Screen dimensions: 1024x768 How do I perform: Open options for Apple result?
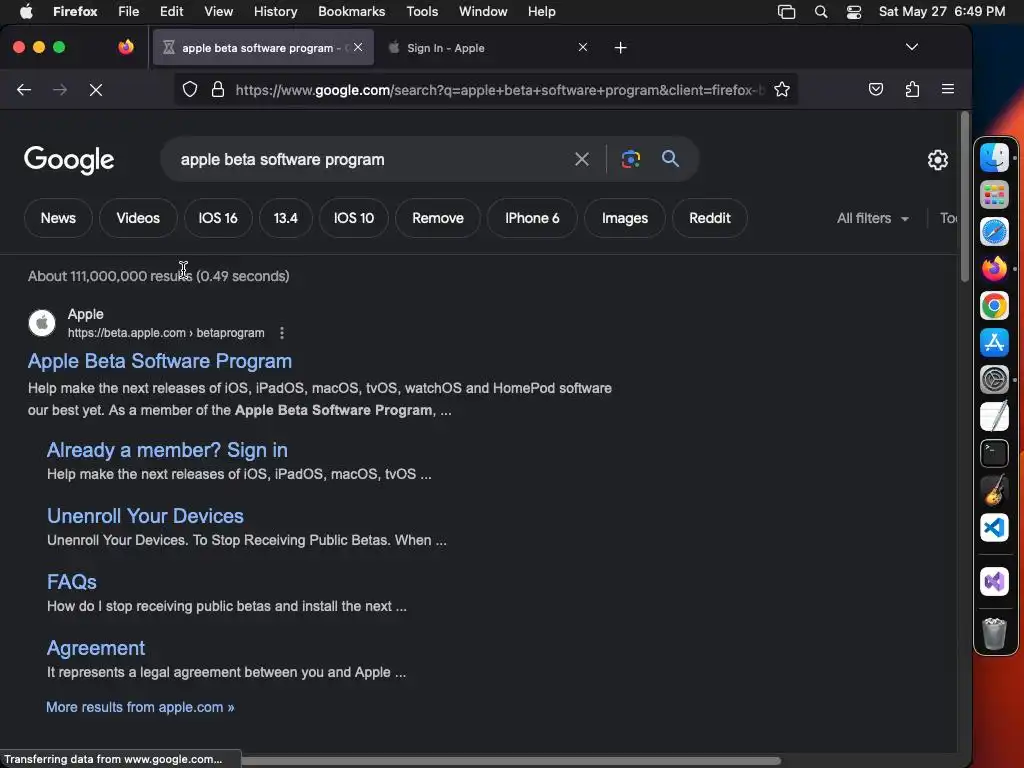[x=281, y=333]
